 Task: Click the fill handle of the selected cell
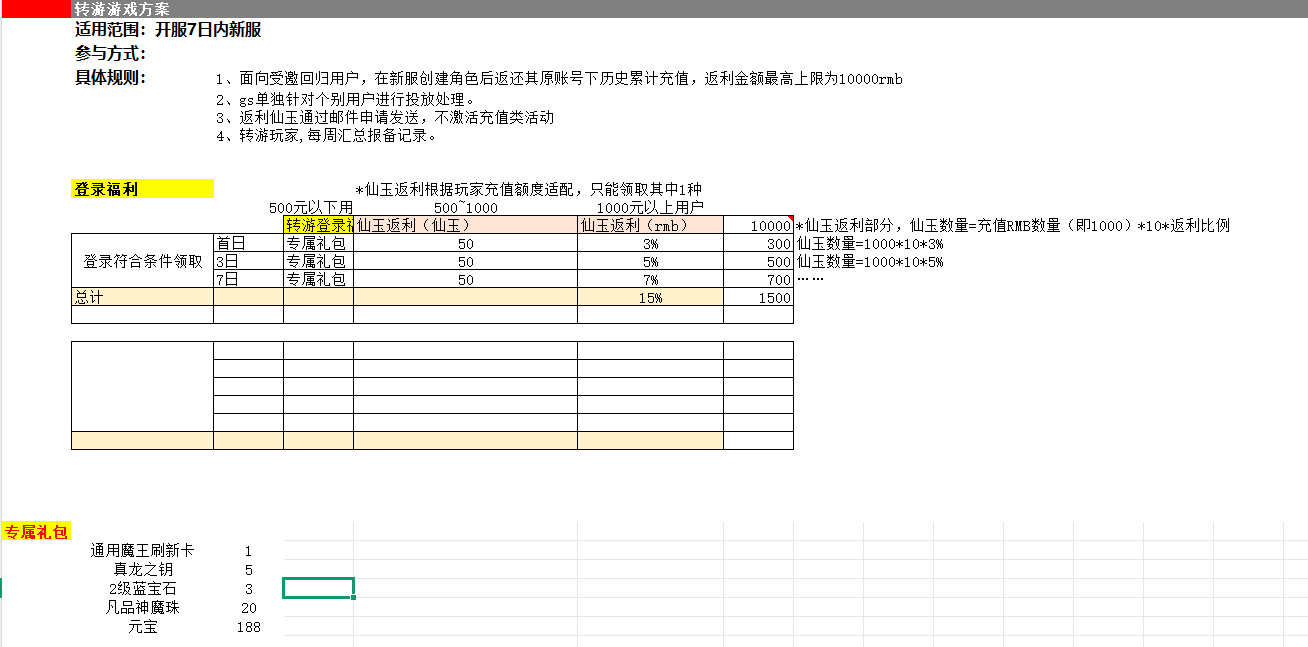(353, 598)
